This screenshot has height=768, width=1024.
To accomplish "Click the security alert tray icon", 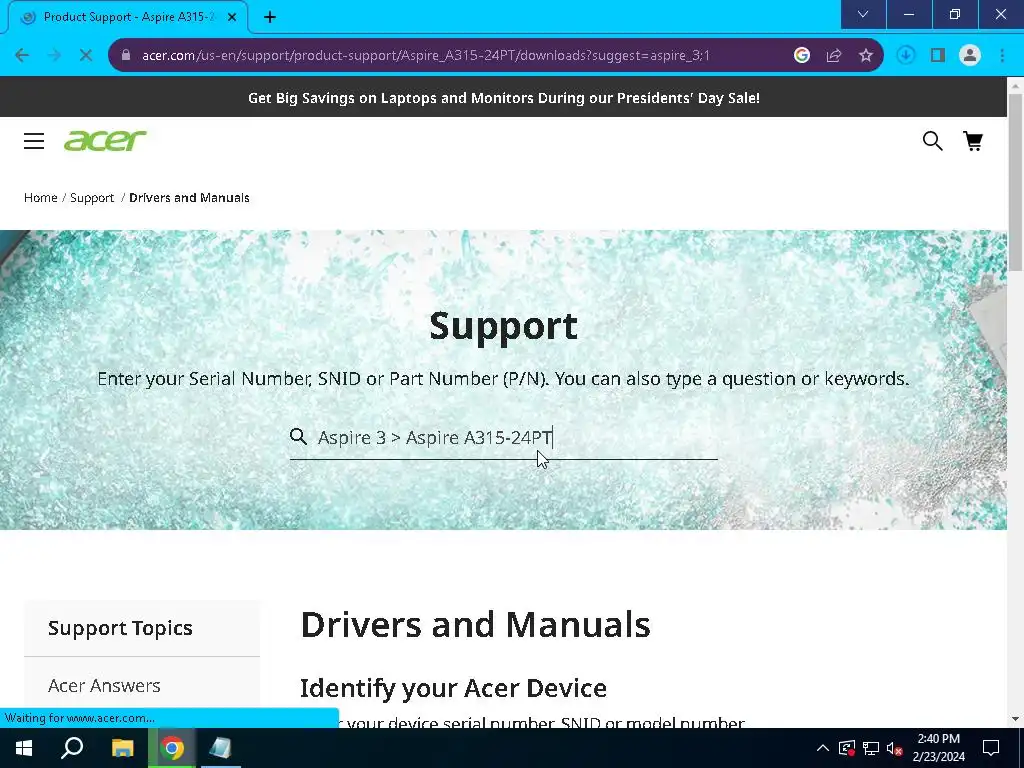I will click(847, 748).
